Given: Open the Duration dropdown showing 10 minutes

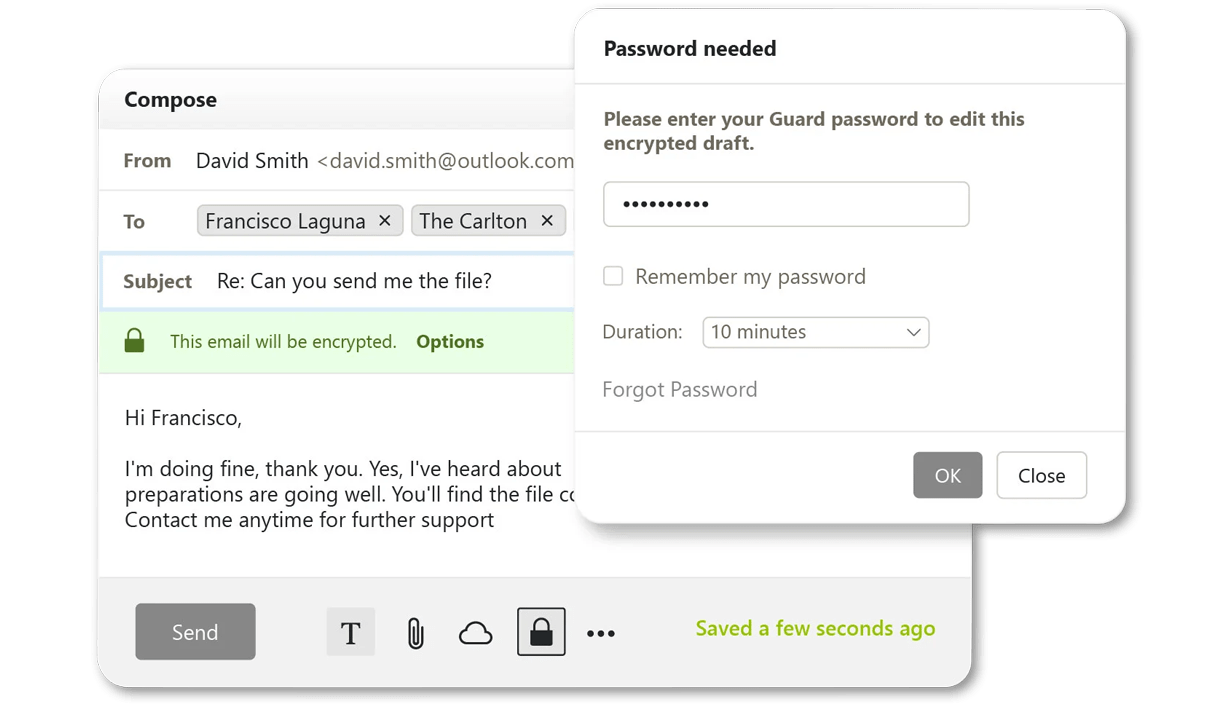Looking at the screenshot, I should pyautogui.click(x=816, y=332).
